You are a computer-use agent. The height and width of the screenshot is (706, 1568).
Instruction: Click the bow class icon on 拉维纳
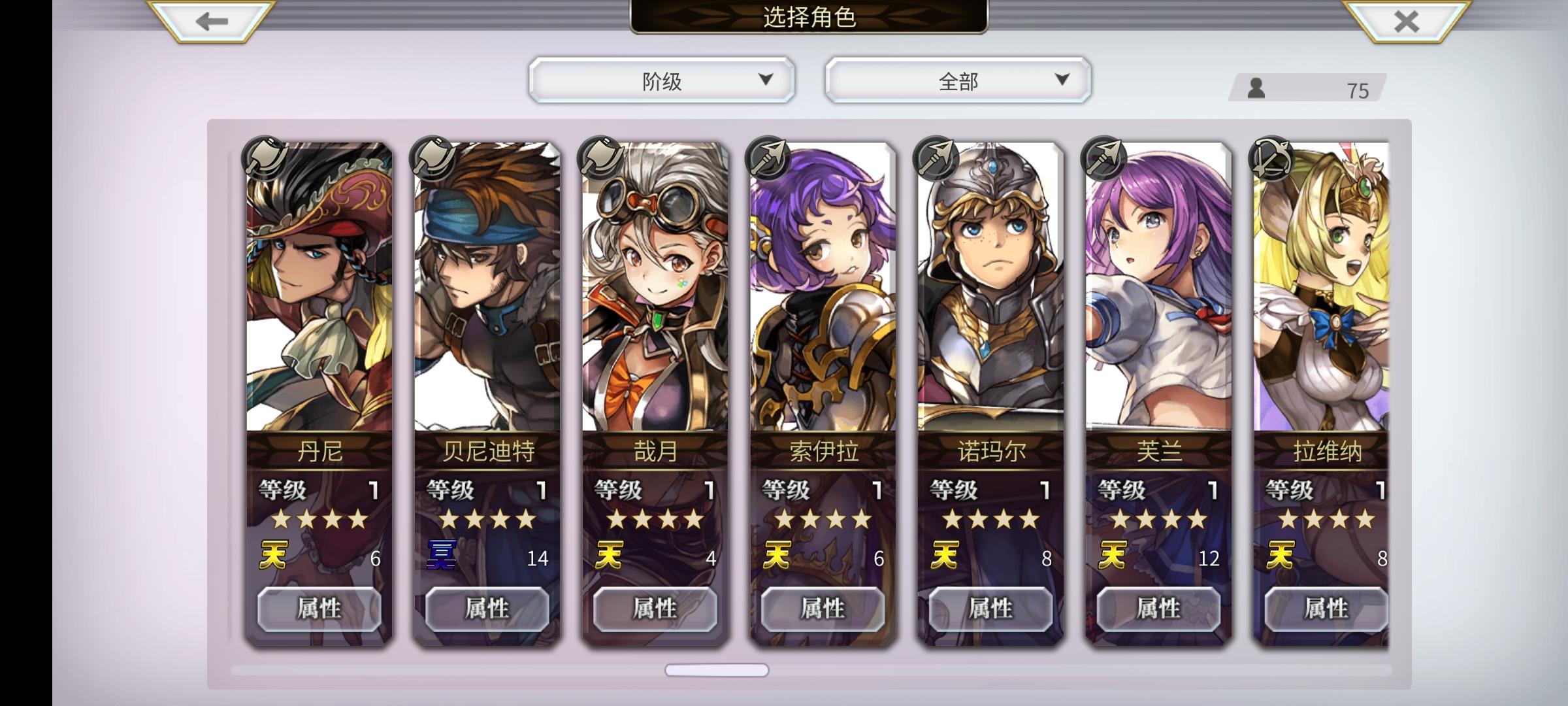click(1272, 159)
